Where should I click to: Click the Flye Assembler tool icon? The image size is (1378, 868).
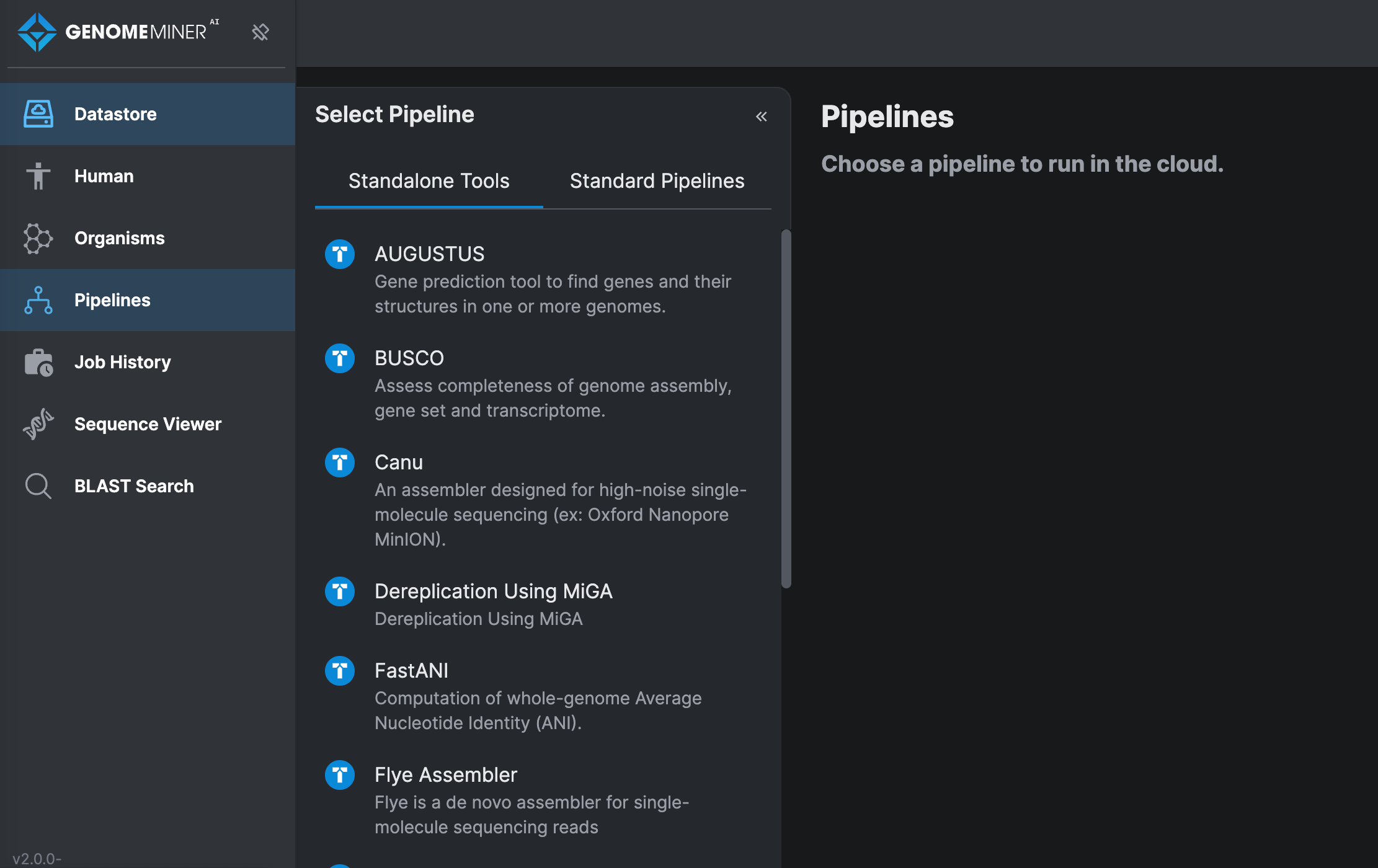(x=340, y=775)
